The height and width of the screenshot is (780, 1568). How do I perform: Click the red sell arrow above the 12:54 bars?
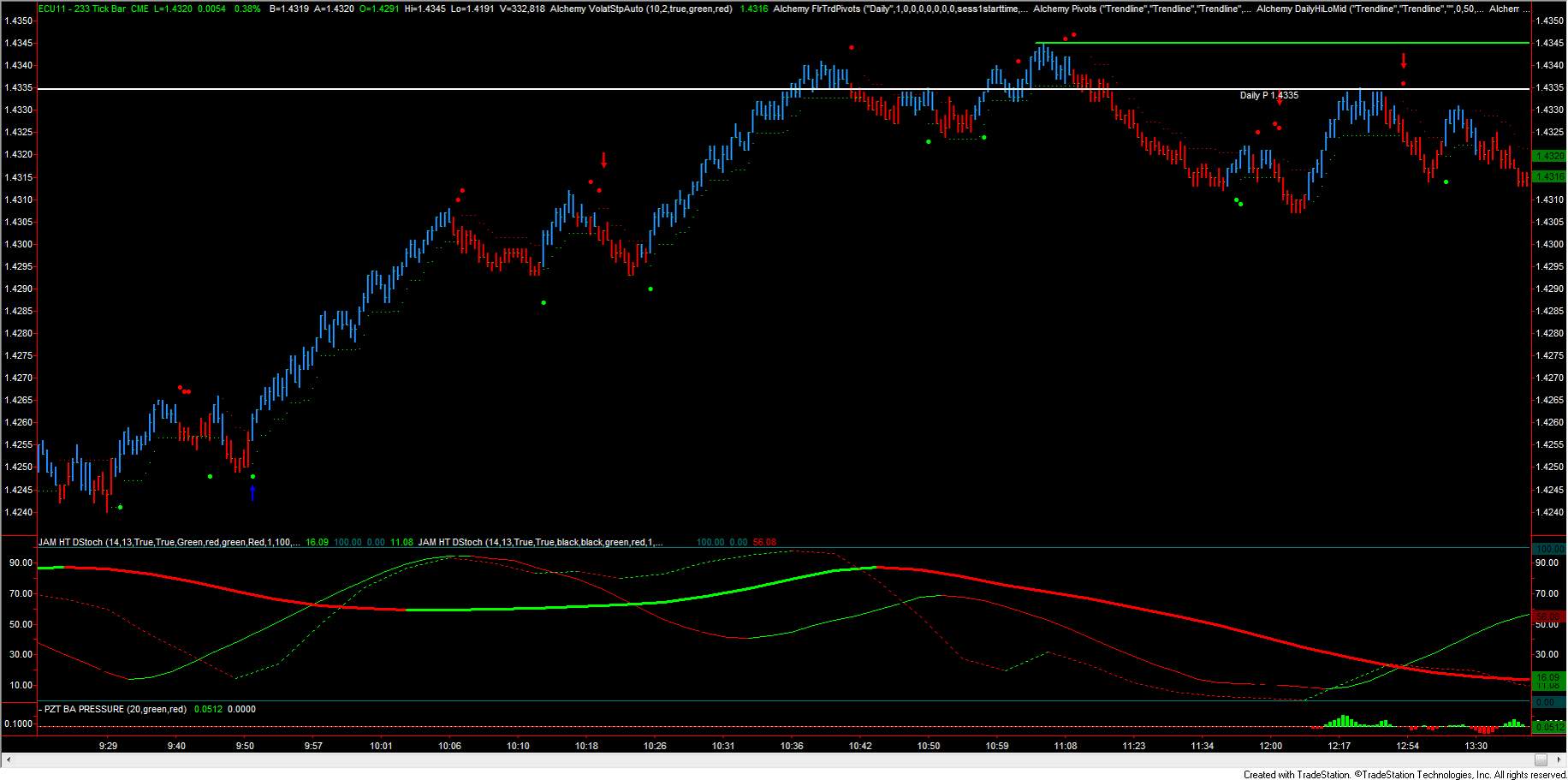pos(1404,61)
